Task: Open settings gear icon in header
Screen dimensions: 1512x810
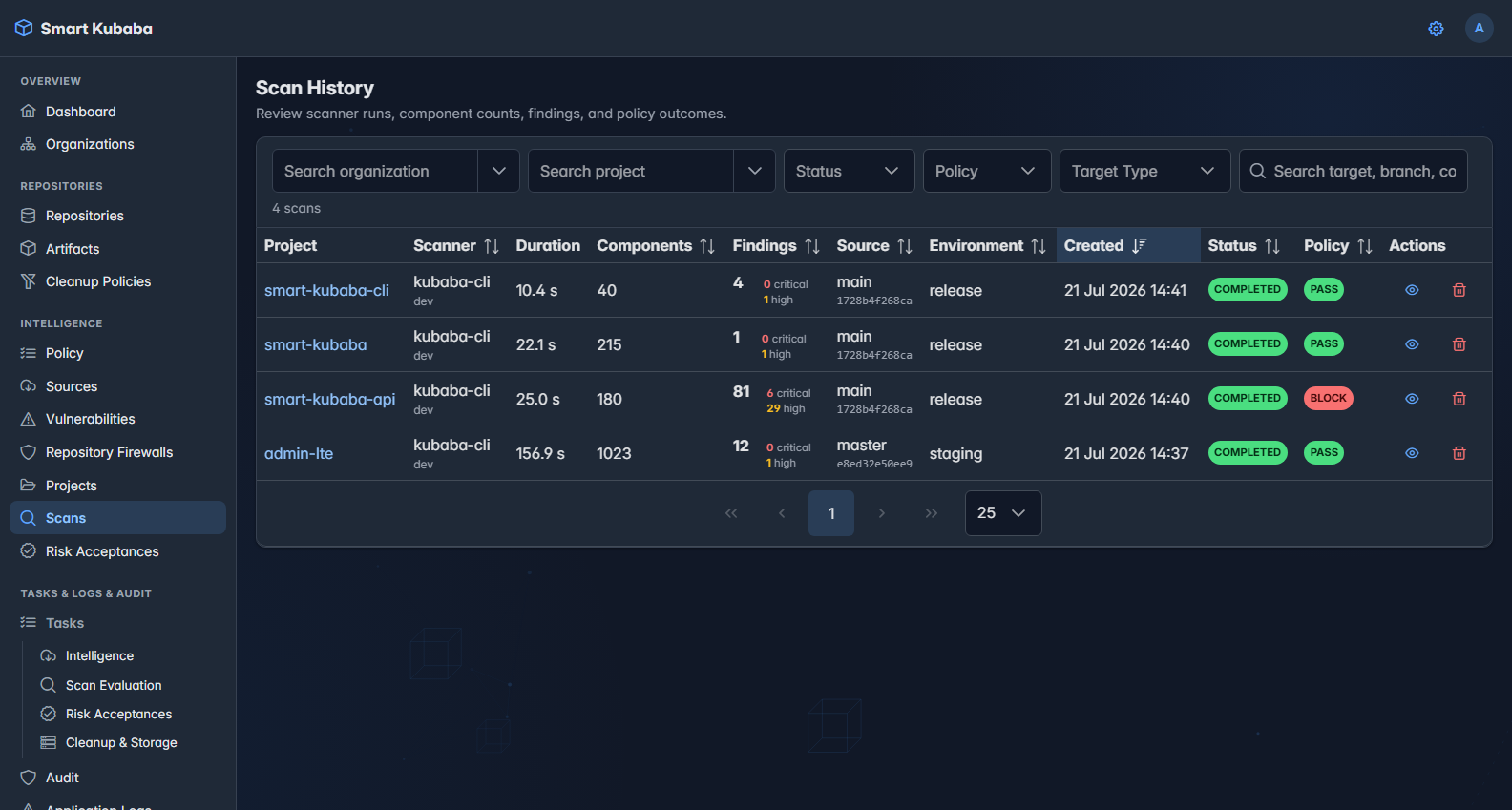Action: pos(1436,29)
